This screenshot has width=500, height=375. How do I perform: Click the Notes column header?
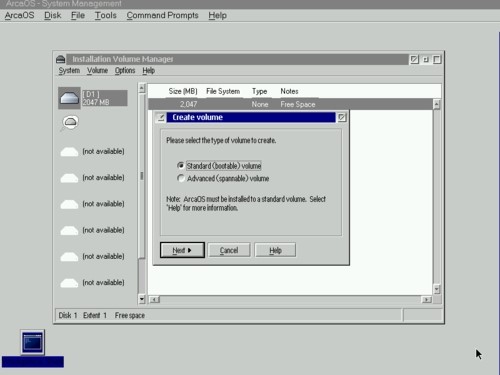pos(289,91)
